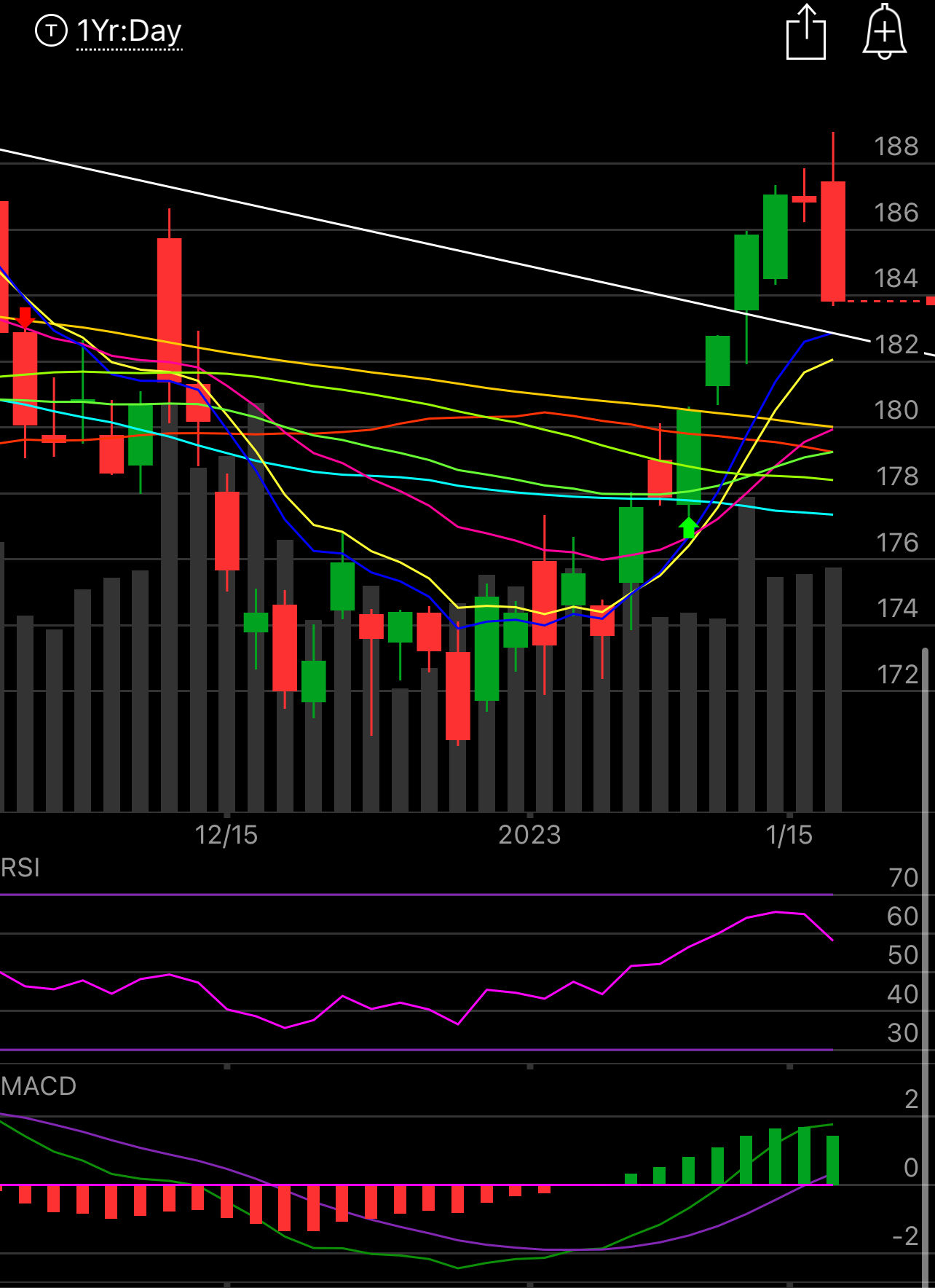Tap the circled T icon
Viewport: 935px width, 1288px height.
click(51, 31)
